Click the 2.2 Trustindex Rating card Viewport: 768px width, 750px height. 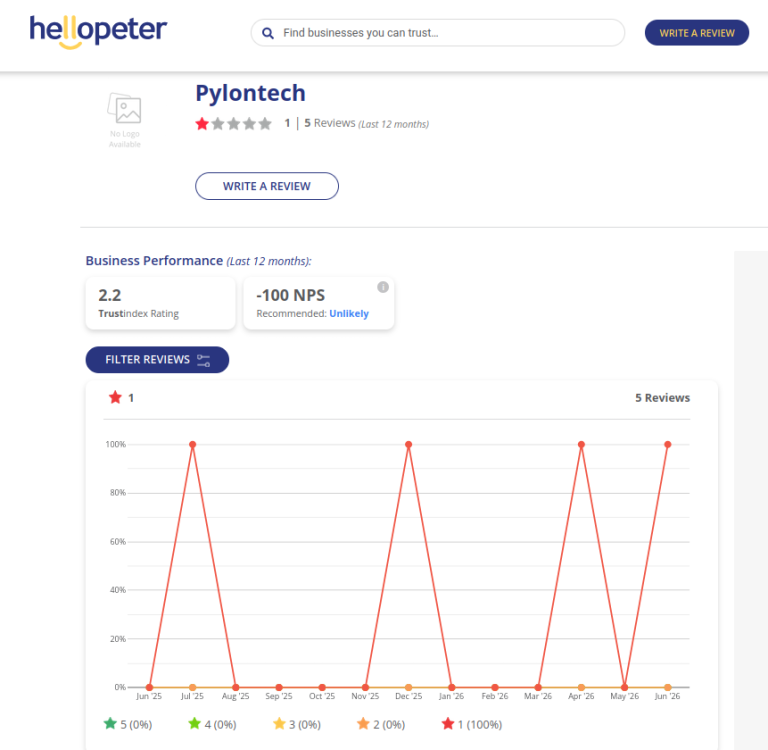(x=160, y=303)
